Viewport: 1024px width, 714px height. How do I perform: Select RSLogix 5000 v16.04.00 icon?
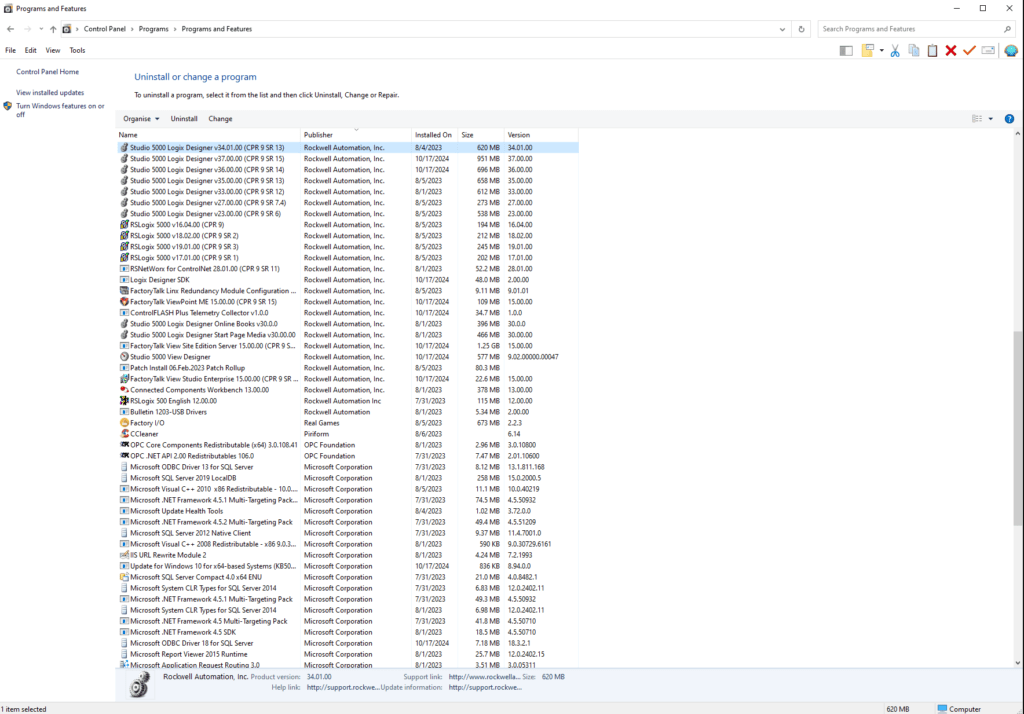point(124,225)
